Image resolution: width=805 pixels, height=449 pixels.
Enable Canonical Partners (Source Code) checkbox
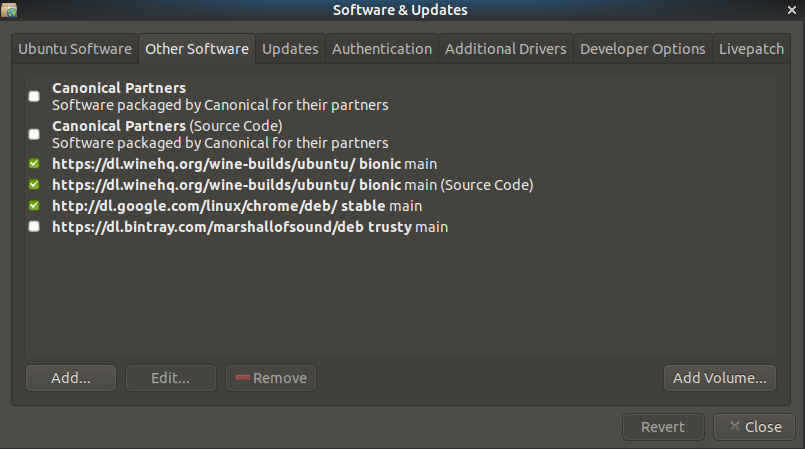pyautogui.click(x=34, y=134)
